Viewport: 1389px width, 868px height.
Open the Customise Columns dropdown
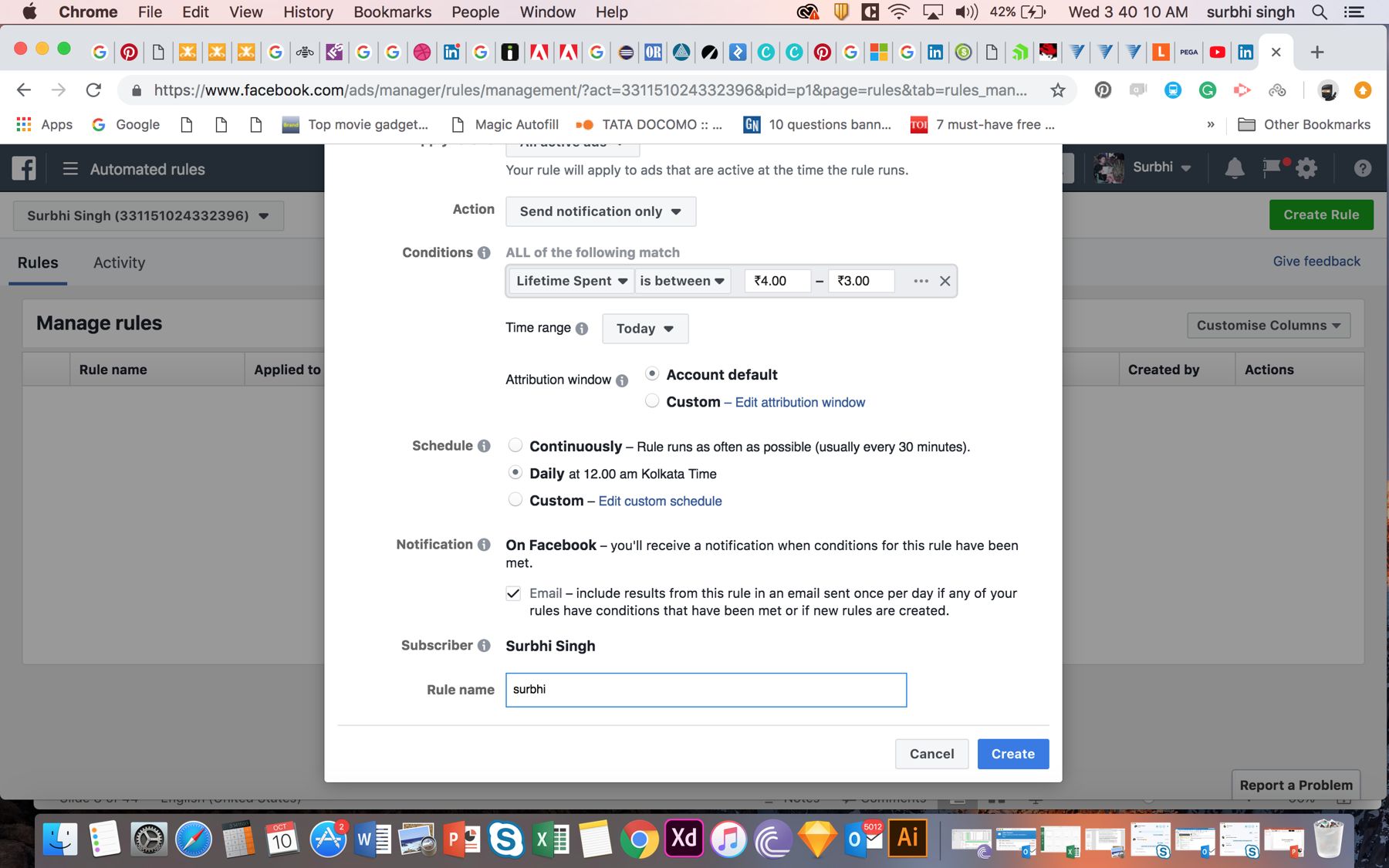1269,326
